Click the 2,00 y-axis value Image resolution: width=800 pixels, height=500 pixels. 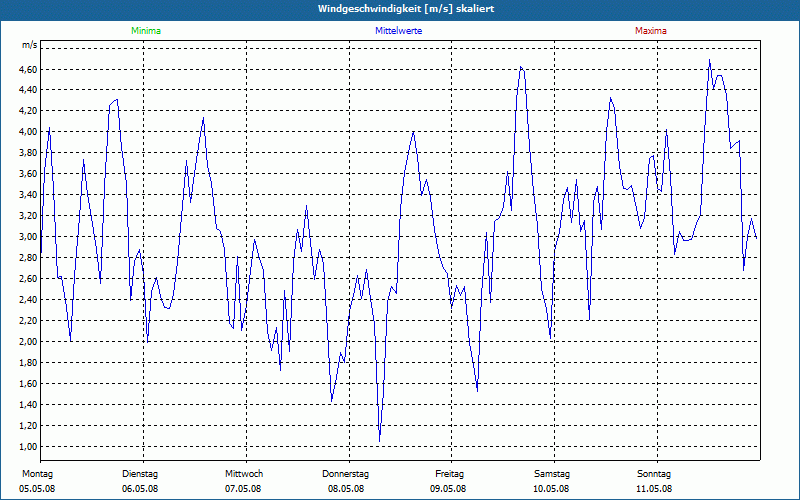[x=30, y=341]
